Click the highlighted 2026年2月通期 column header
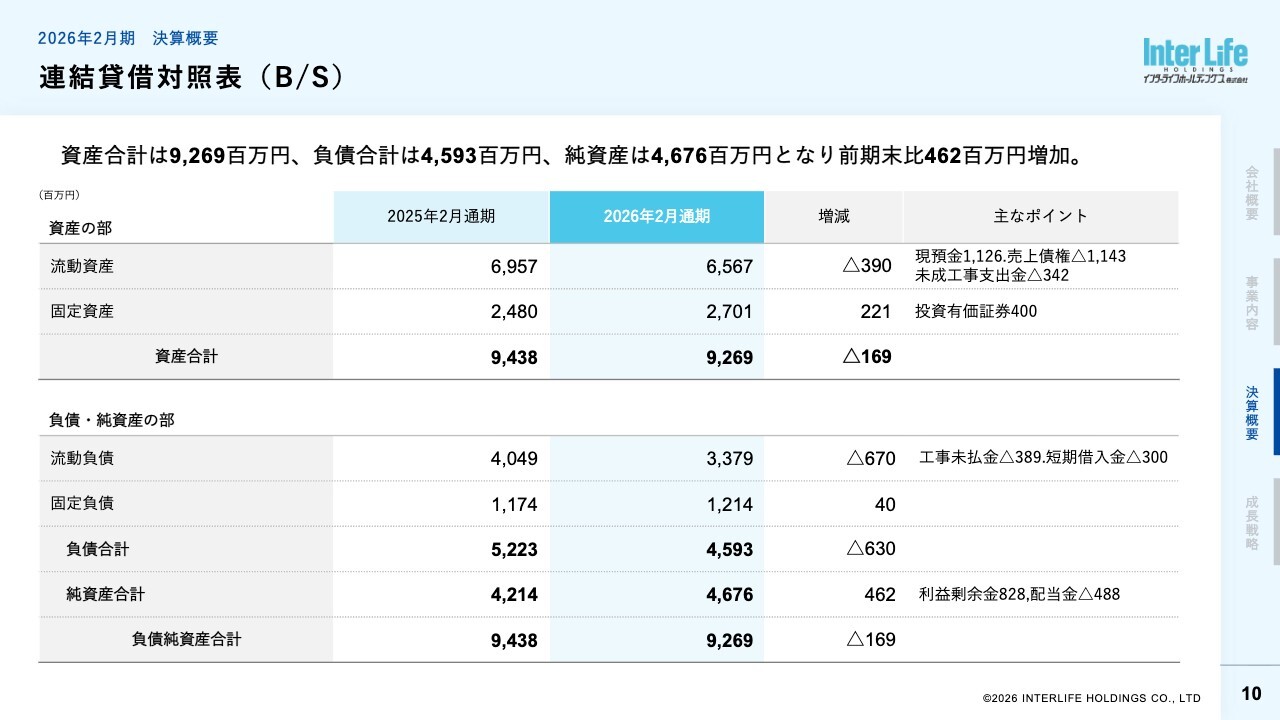The image size is (1280, 720). point(656,216)
